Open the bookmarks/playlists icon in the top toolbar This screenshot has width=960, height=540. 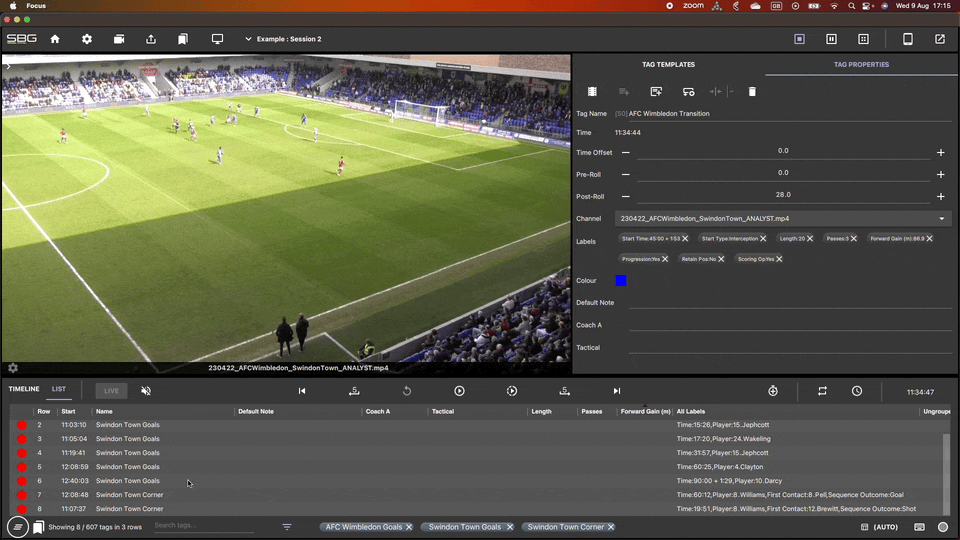click(182, 39)
